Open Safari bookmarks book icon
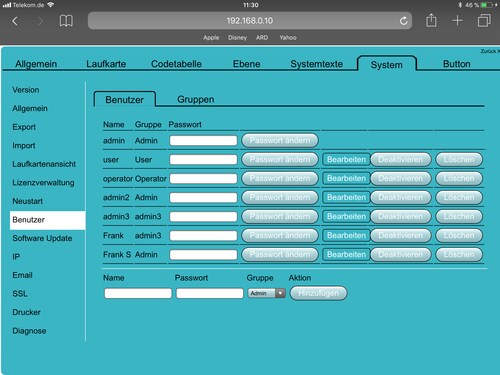500x375 pixels. click(66, 21)
